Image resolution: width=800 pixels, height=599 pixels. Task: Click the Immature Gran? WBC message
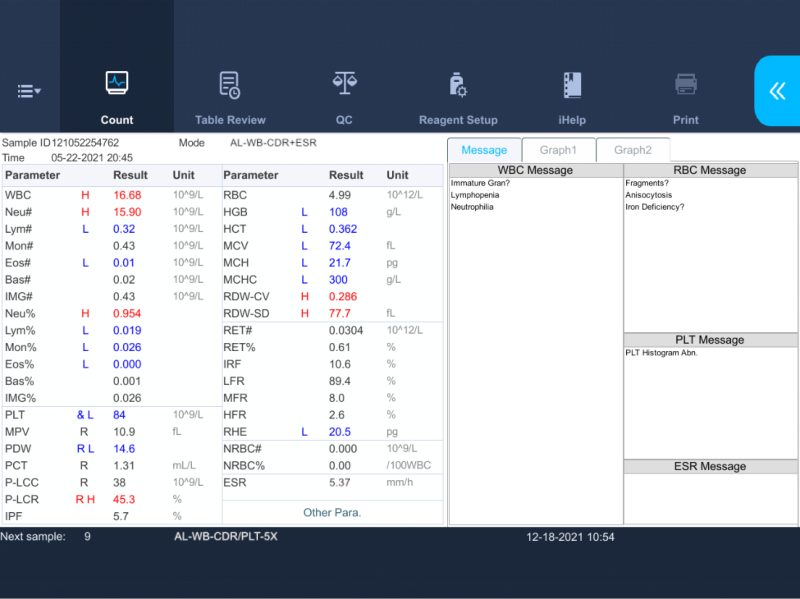click(x=481, y=183)
